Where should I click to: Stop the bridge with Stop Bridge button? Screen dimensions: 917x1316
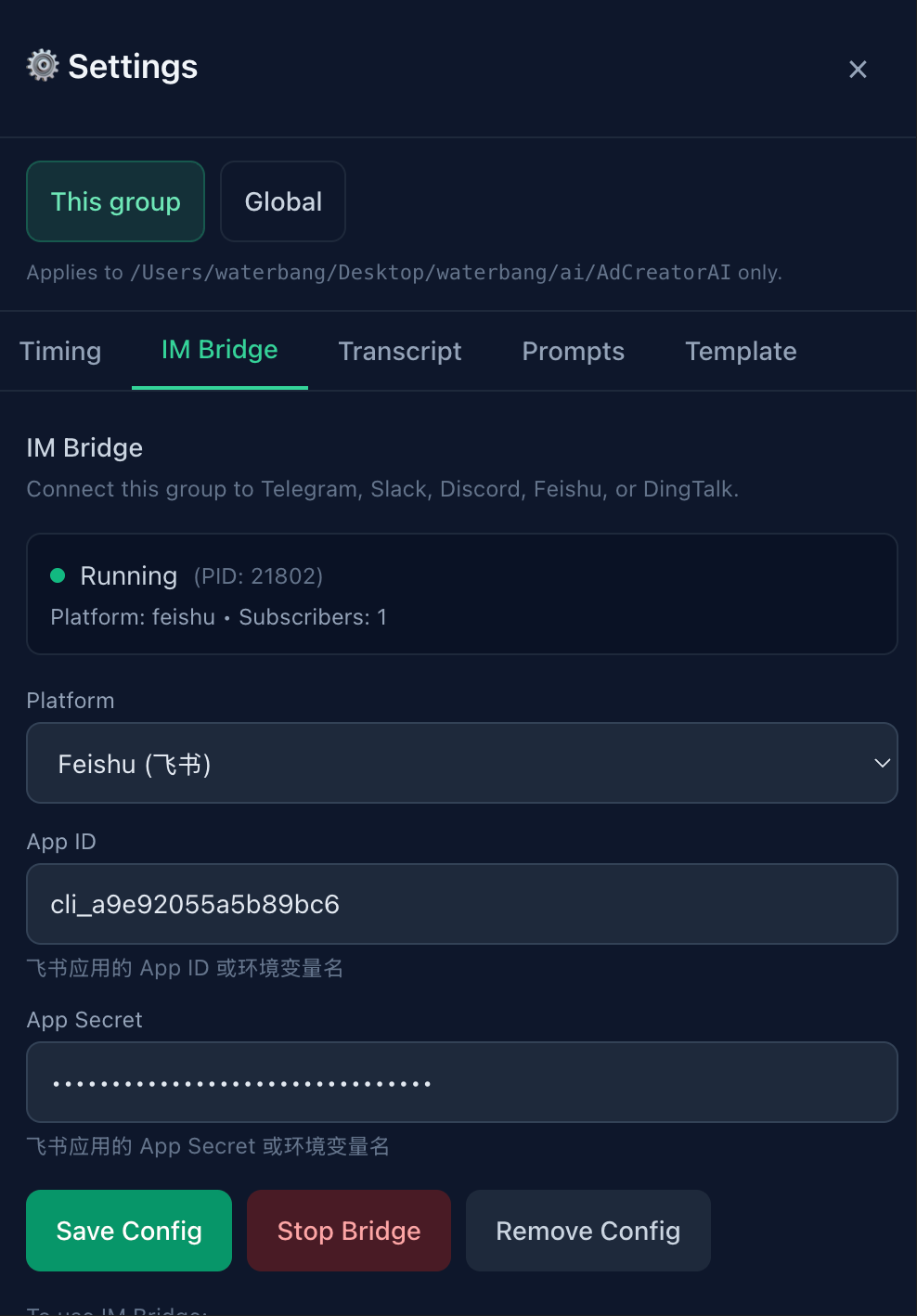pos(348,1231)
